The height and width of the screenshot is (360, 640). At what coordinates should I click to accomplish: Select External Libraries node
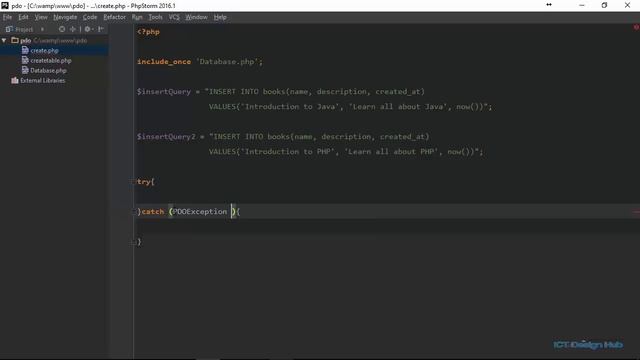tap(42, 80)
